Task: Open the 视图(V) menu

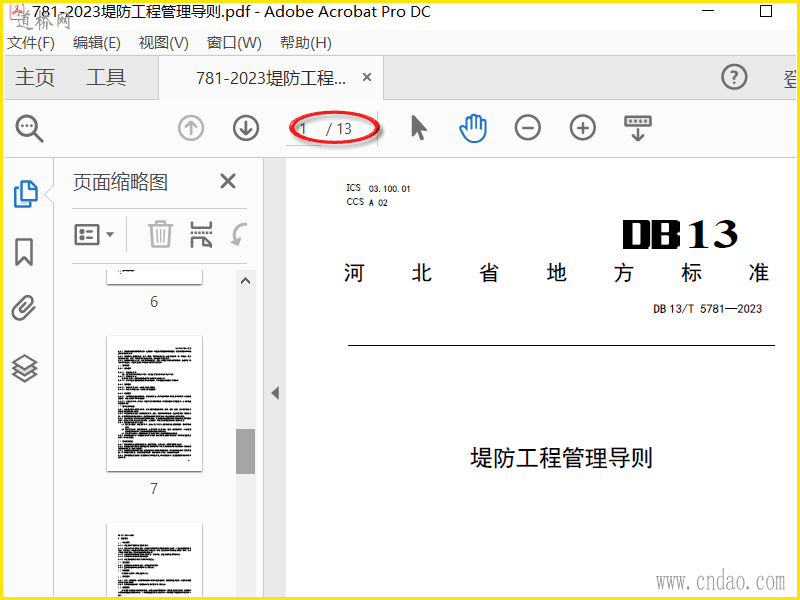Action: point(163,43)
